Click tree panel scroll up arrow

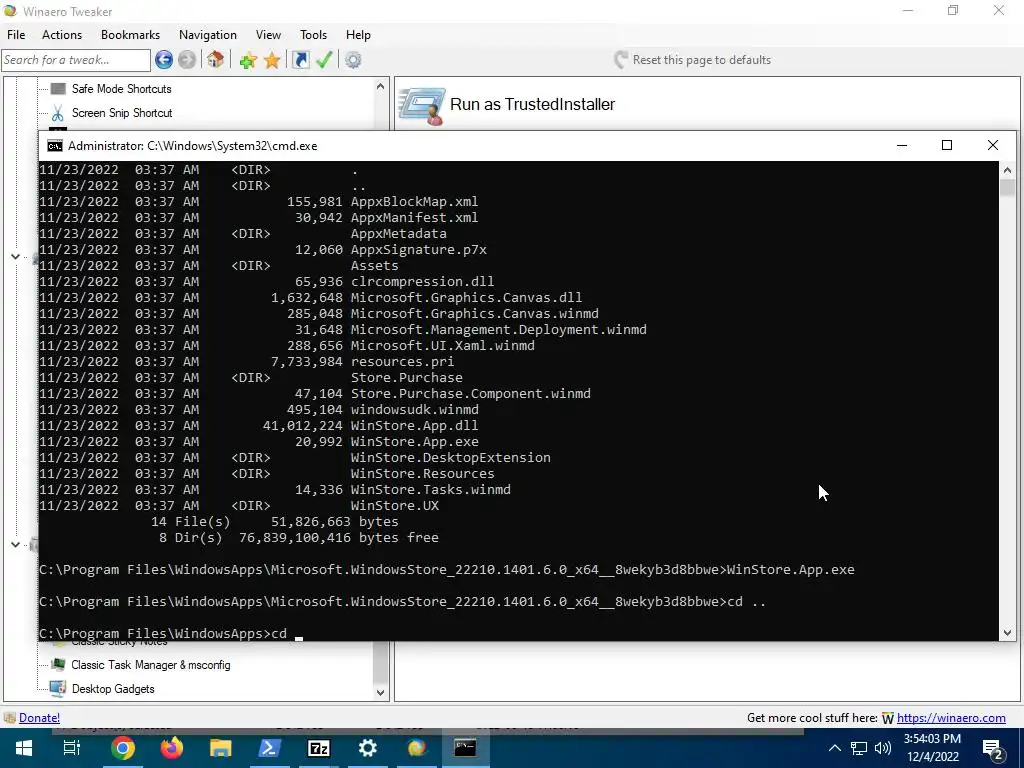pyautogui.click(x=381, y=86)
